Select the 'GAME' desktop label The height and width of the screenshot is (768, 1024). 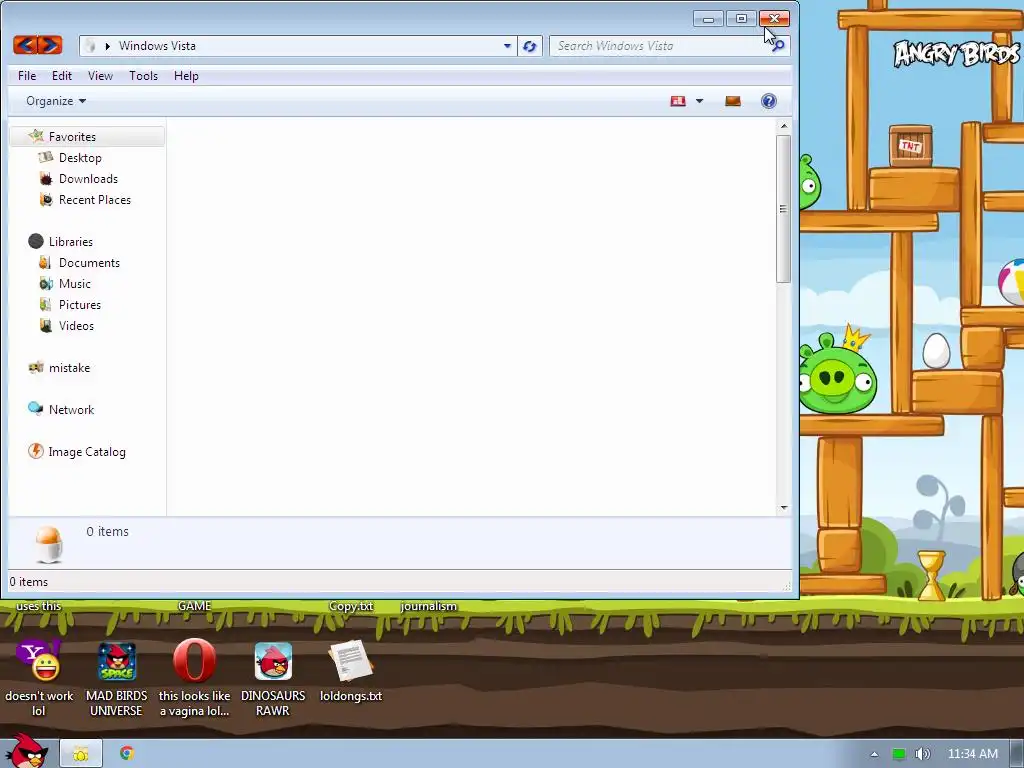(195, 606)
